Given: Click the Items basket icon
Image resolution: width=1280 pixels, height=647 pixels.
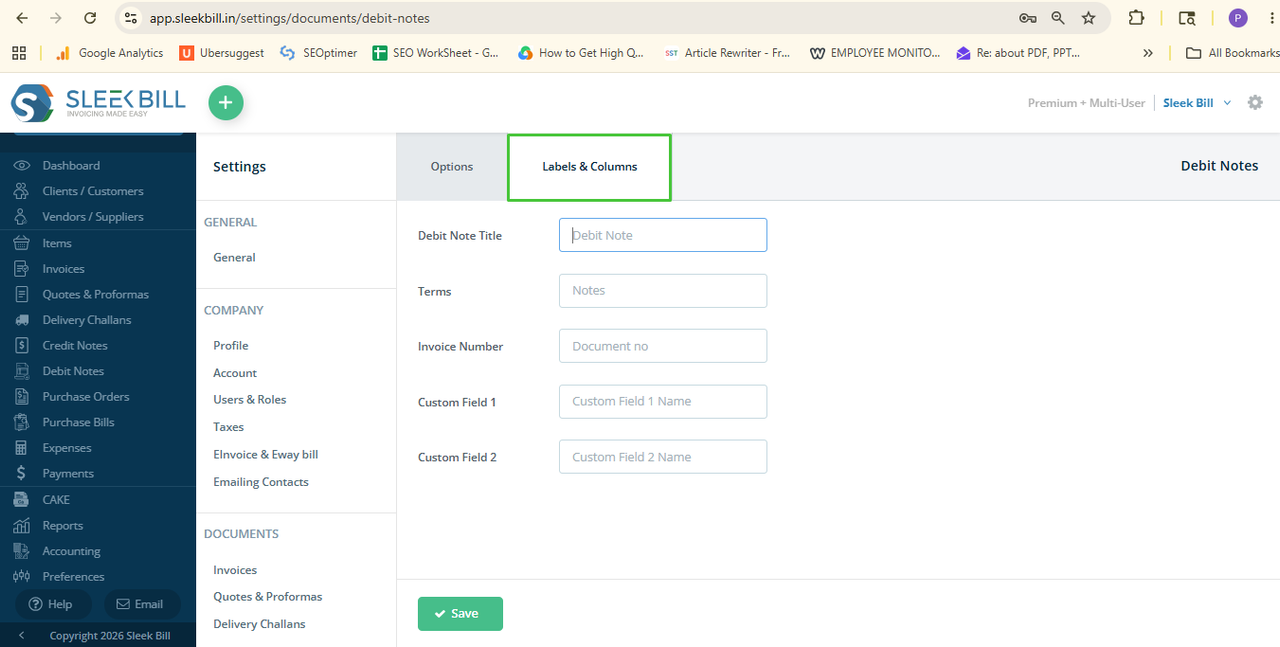Looking at the screenshot, I should (22, 243).
